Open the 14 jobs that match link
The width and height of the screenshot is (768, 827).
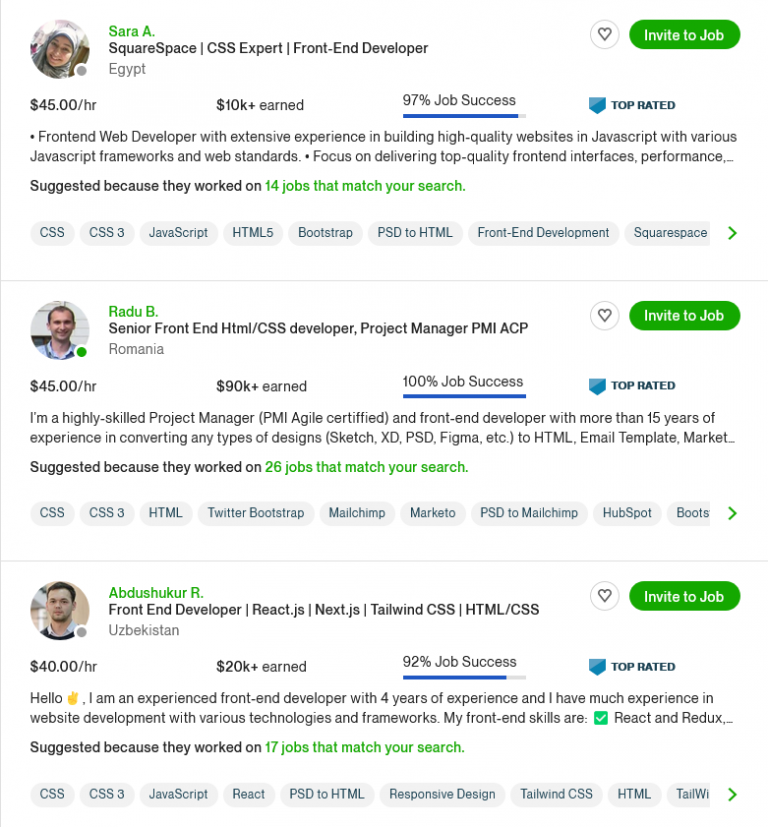pyautogui.click(x=365, y=186)
